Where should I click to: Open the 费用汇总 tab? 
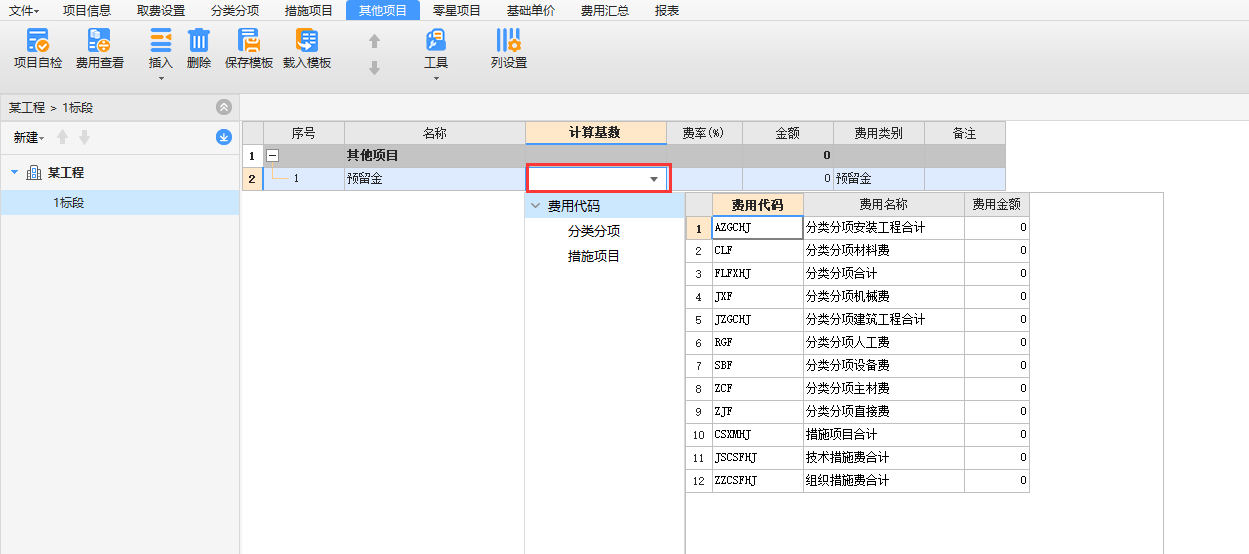[604, 10]
